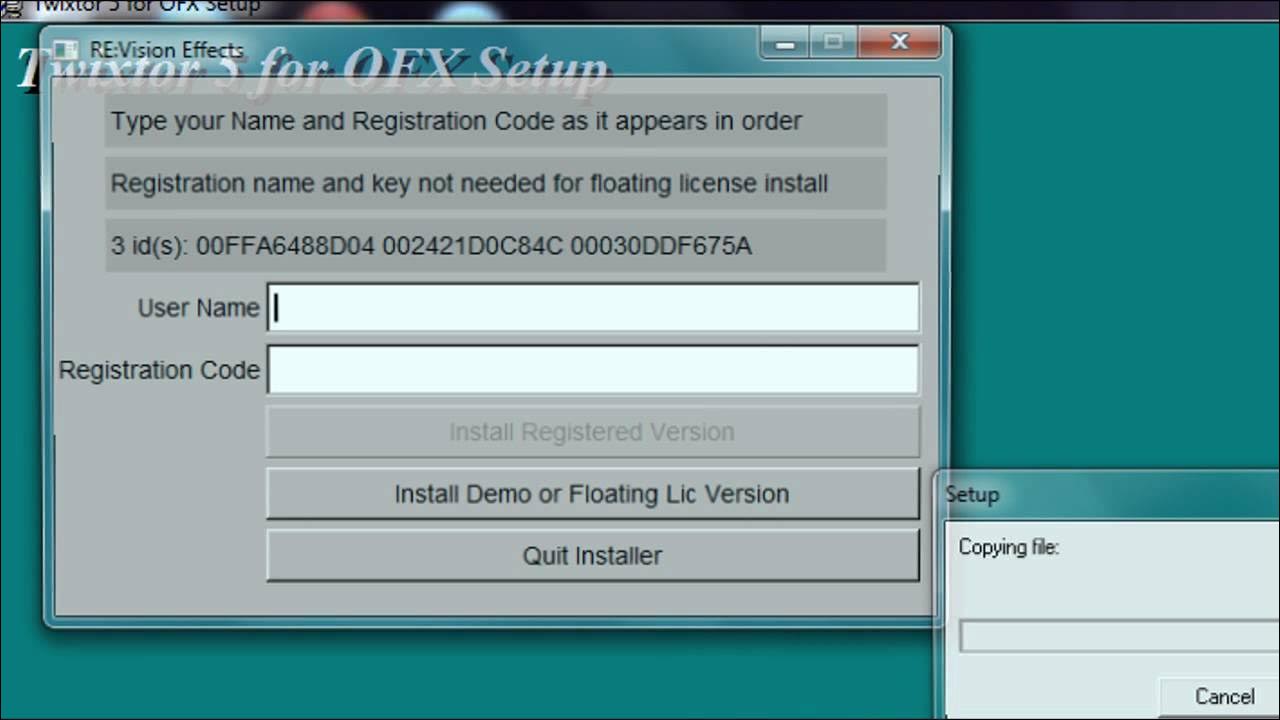Click the Twixtor setup icon in top-left corner
1280x720 pixels.
click(x=11, y=7)
